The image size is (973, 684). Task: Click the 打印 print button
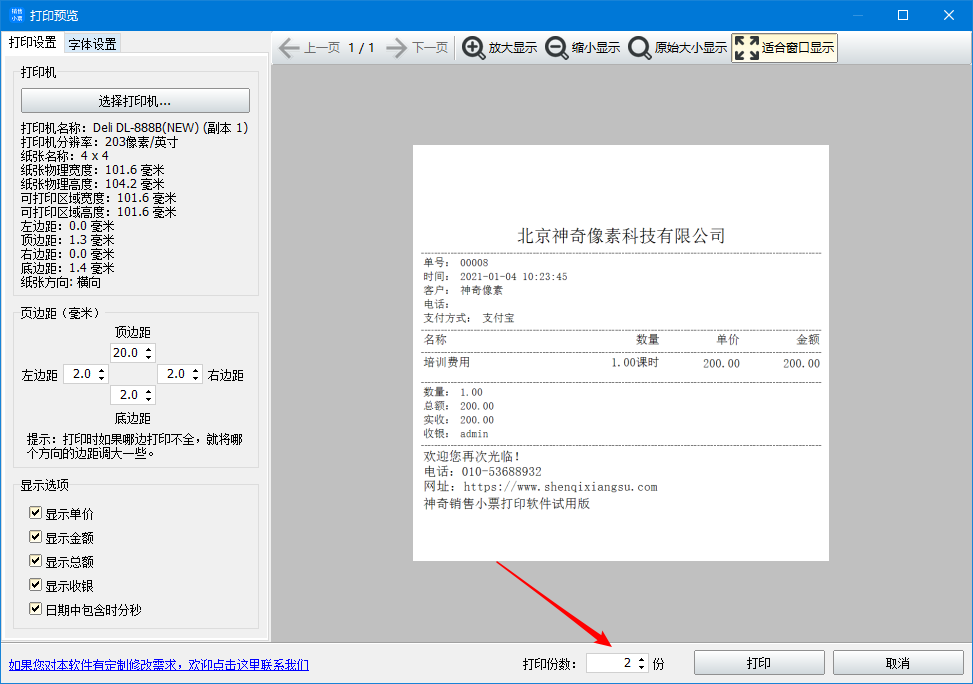(x=759, y=663)
